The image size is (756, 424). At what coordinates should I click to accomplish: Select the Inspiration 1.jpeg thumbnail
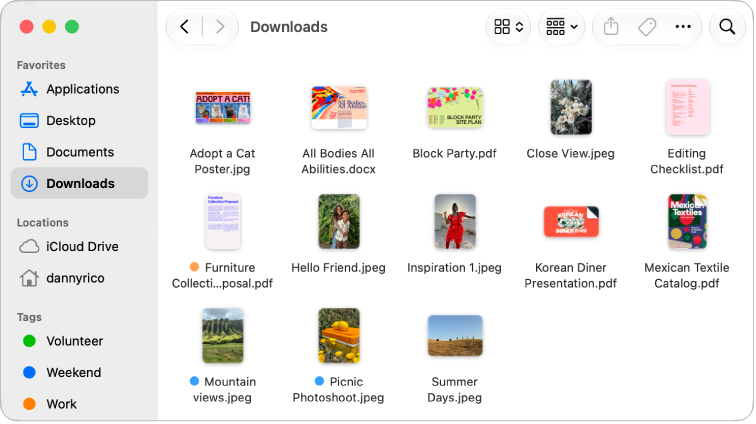click(455, 221)
